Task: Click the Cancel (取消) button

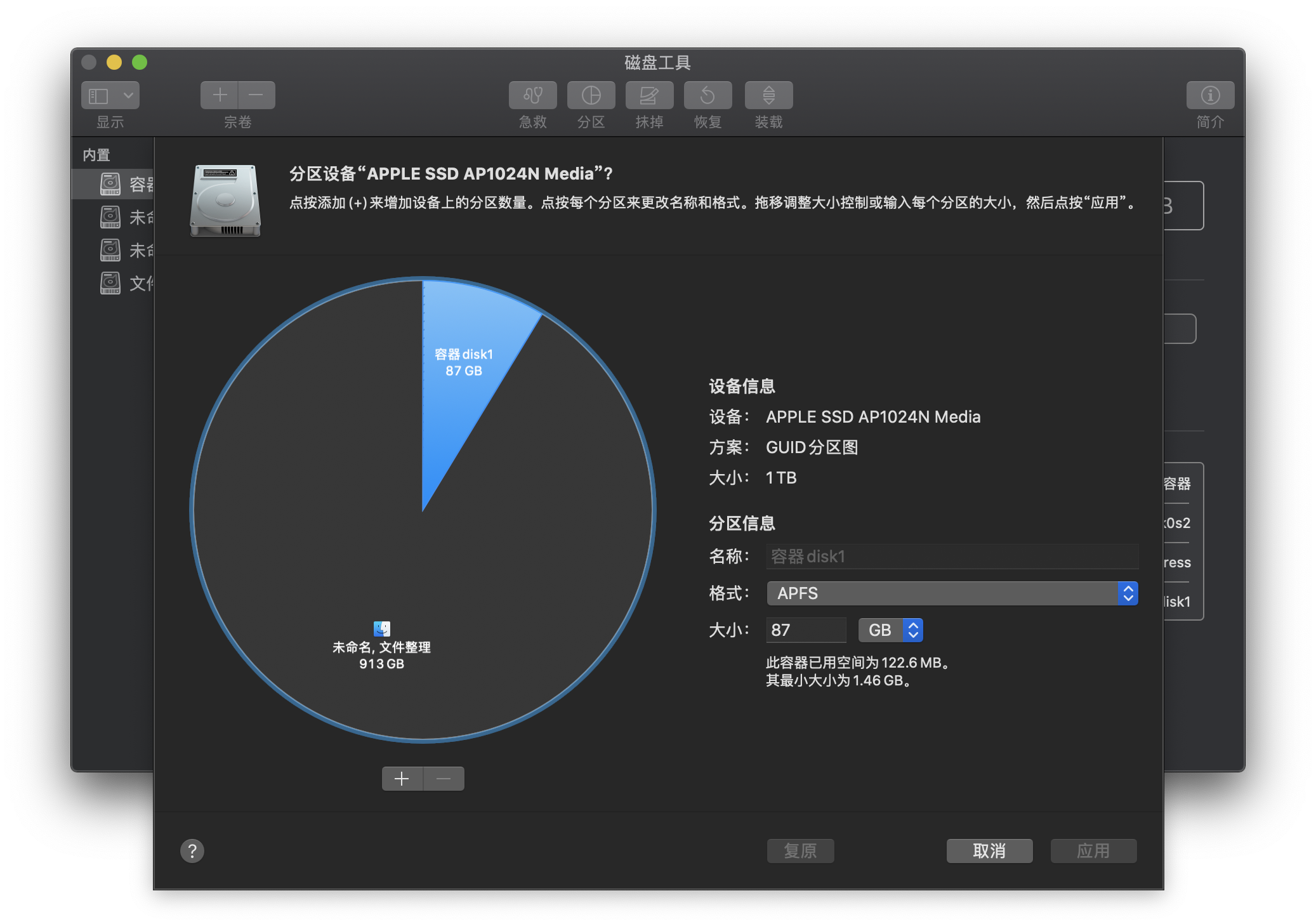Action: coord(989,851)
